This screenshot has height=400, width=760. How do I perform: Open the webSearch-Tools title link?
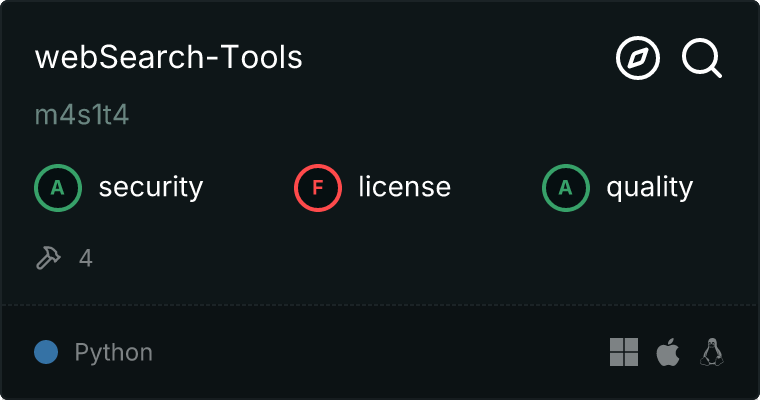tap(168, 58)
